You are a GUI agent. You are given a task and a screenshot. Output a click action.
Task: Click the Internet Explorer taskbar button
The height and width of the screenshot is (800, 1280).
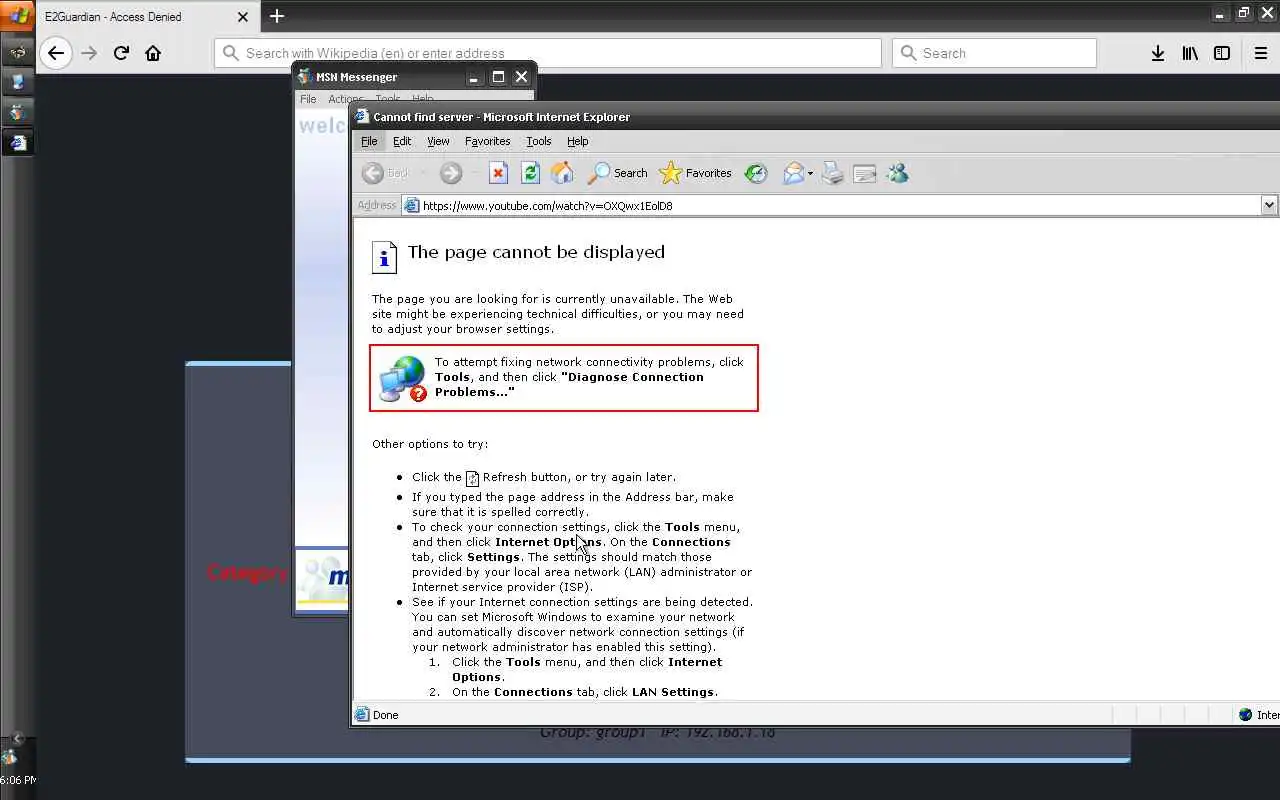pos(17,142)
